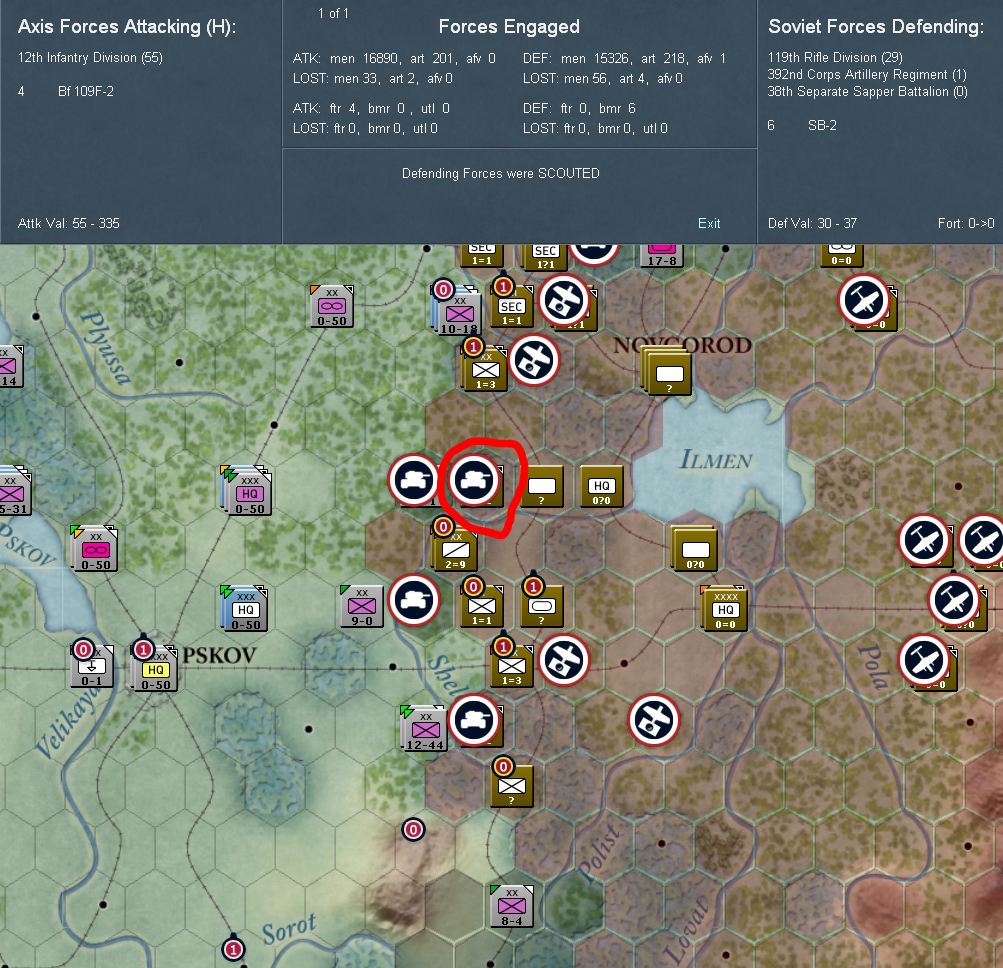Click air recon marker beside Novgorod-area 1=3 unit
The height and width of the screenshot is (968, 1003).
535,360
